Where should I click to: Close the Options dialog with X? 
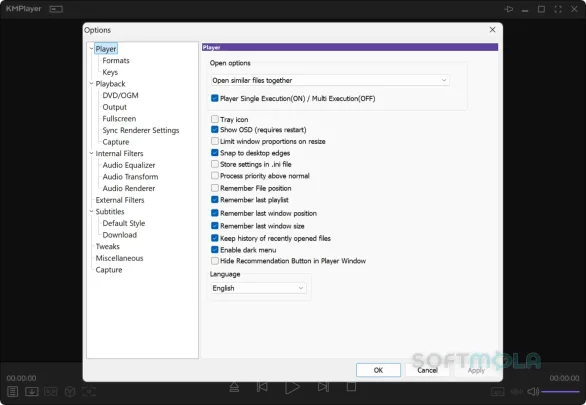(x=493, y=30)
